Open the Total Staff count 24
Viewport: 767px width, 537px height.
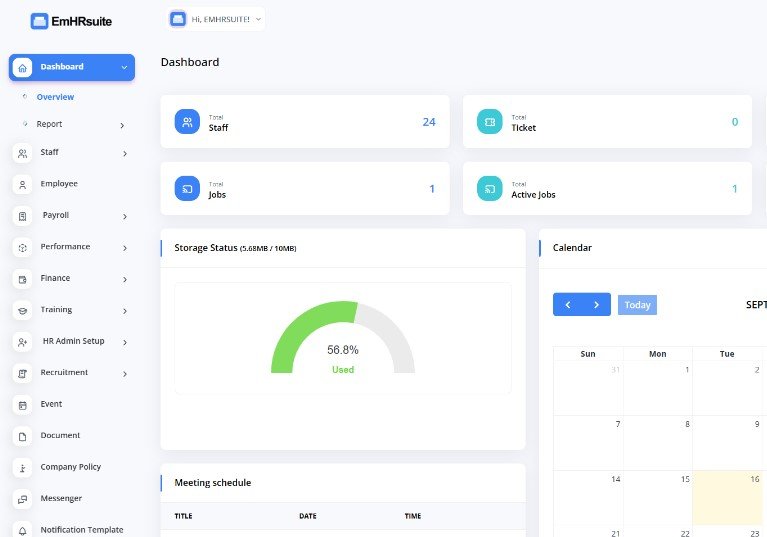[429, 122]
